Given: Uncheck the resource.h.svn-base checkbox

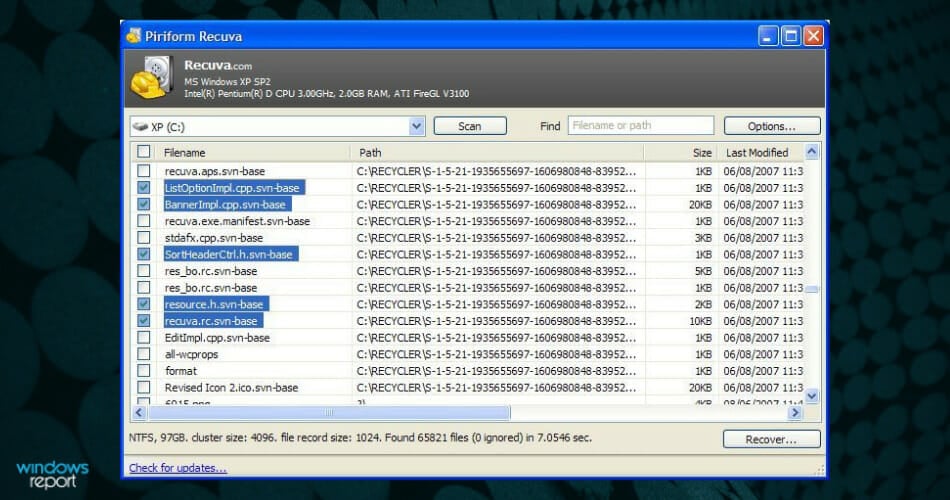Looking at the screenshot, I should click(x=144, y=304).
